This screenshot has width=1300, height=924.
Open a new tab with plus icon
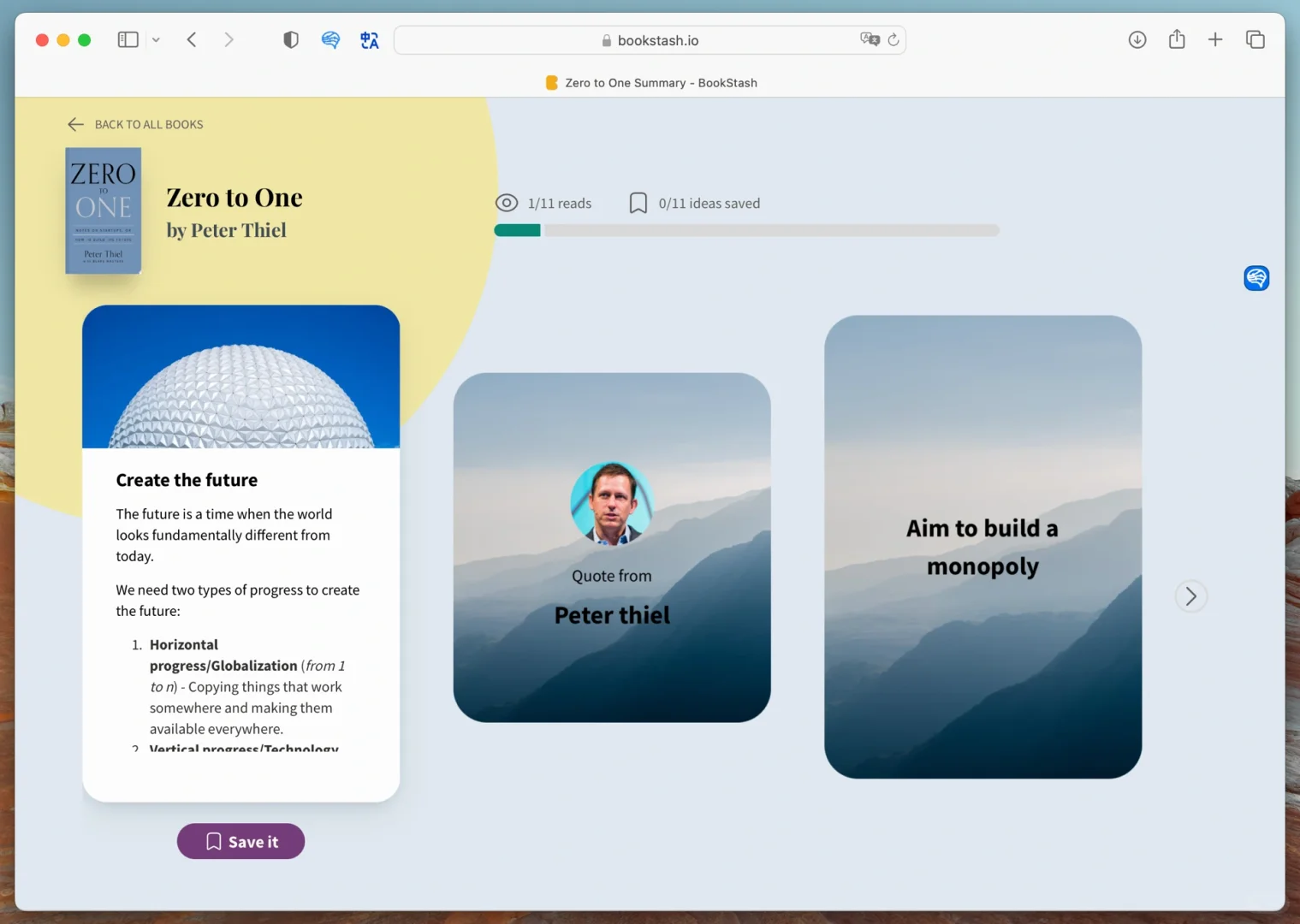click(x=1215, y=39)
